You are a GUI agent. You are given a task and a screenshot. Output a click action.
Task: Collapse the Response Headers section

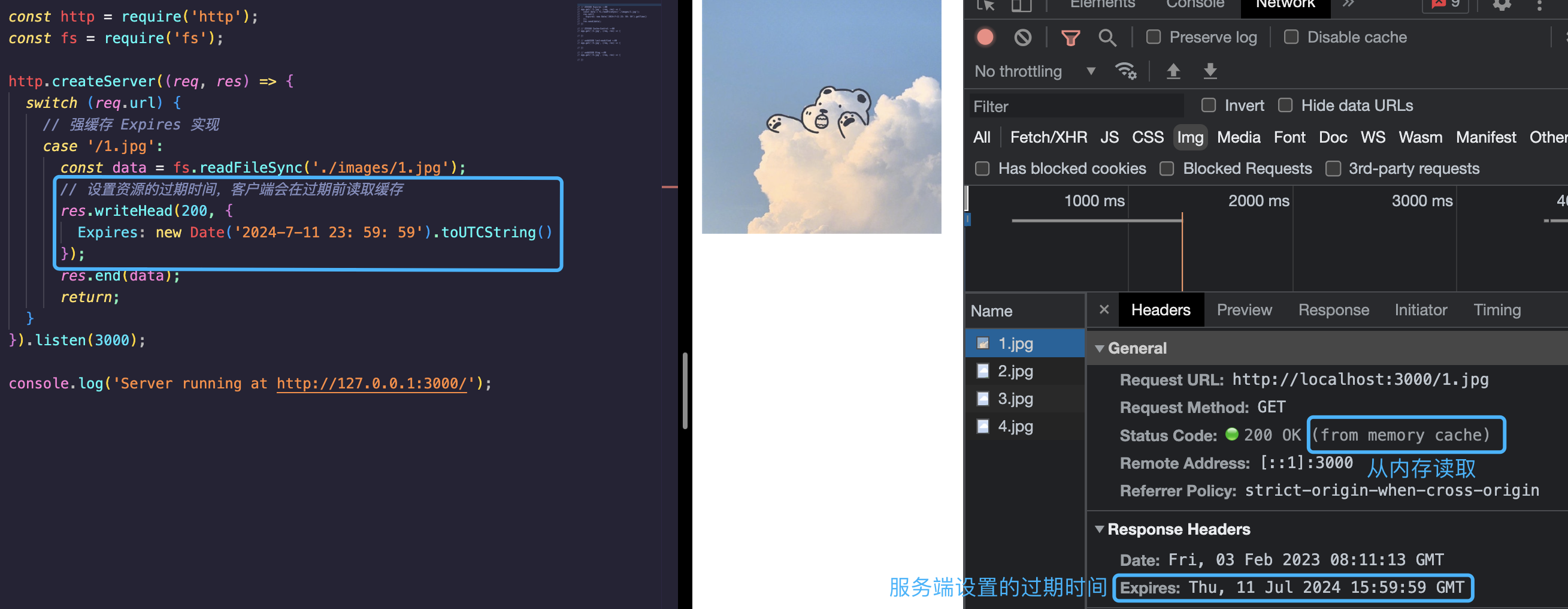coord(1099,529)
